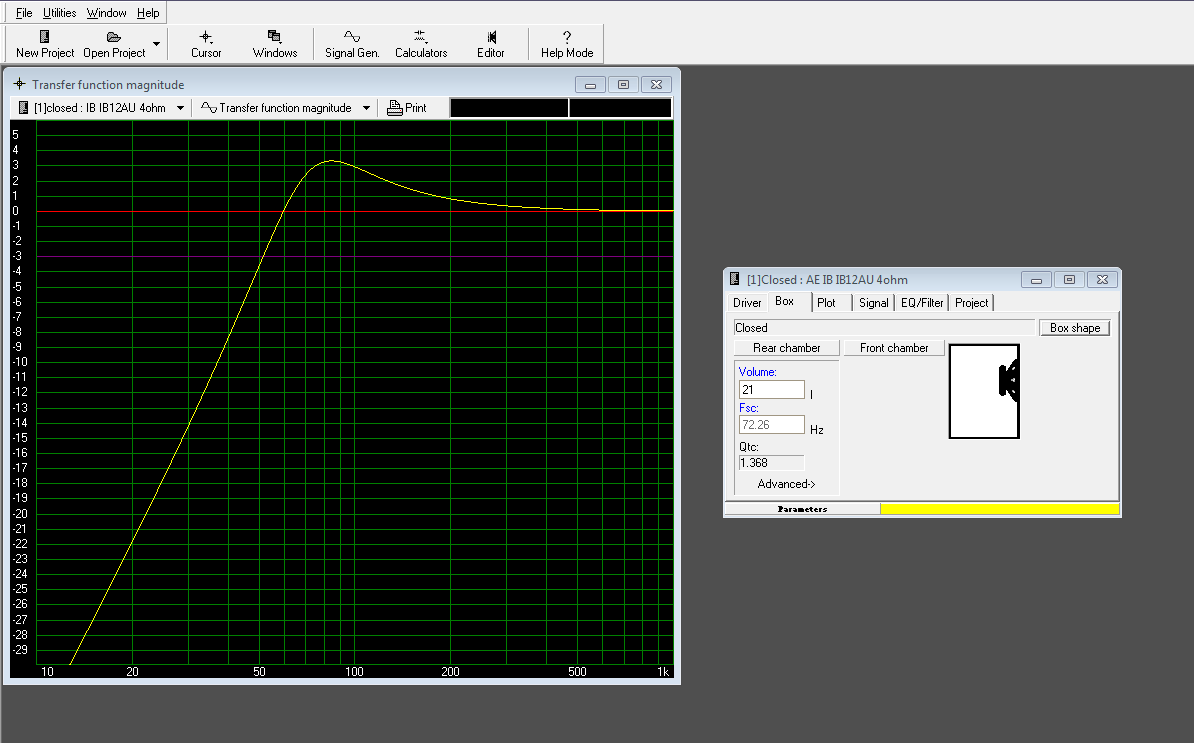Select the Front chamber button
1194x743 pixels.
click(894, 348)
